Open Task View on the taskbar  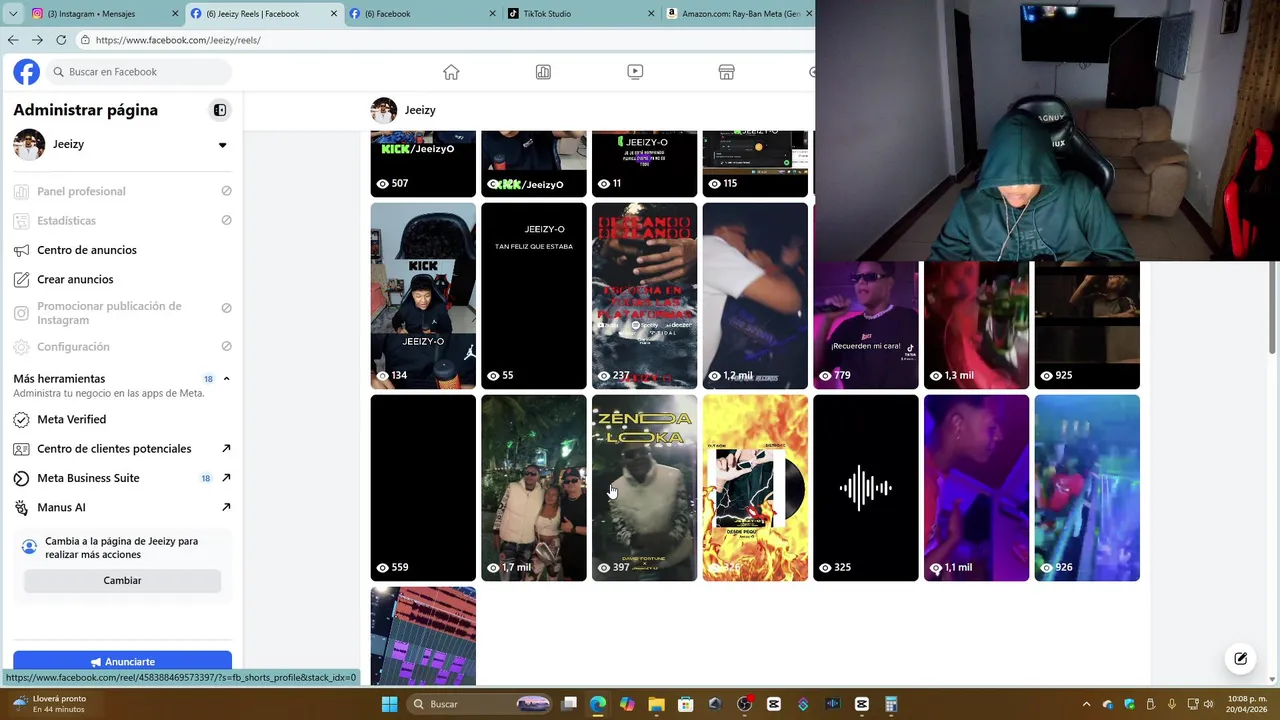click(569, 704)
